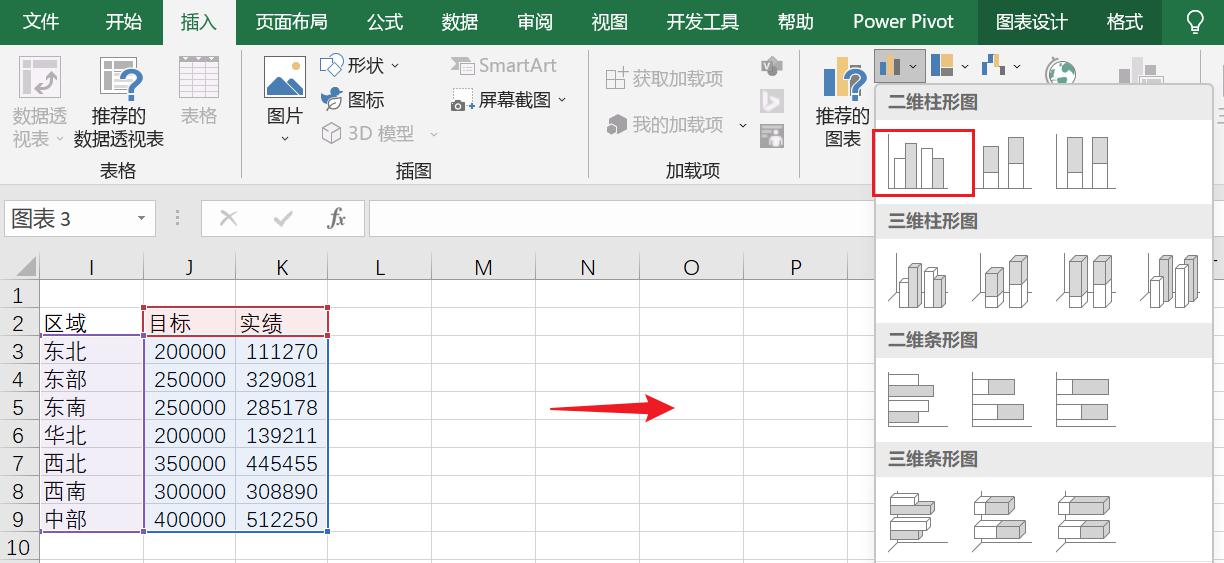Click the Bing maps add-in icon
1224x563 pixels.
pos(771,101)
